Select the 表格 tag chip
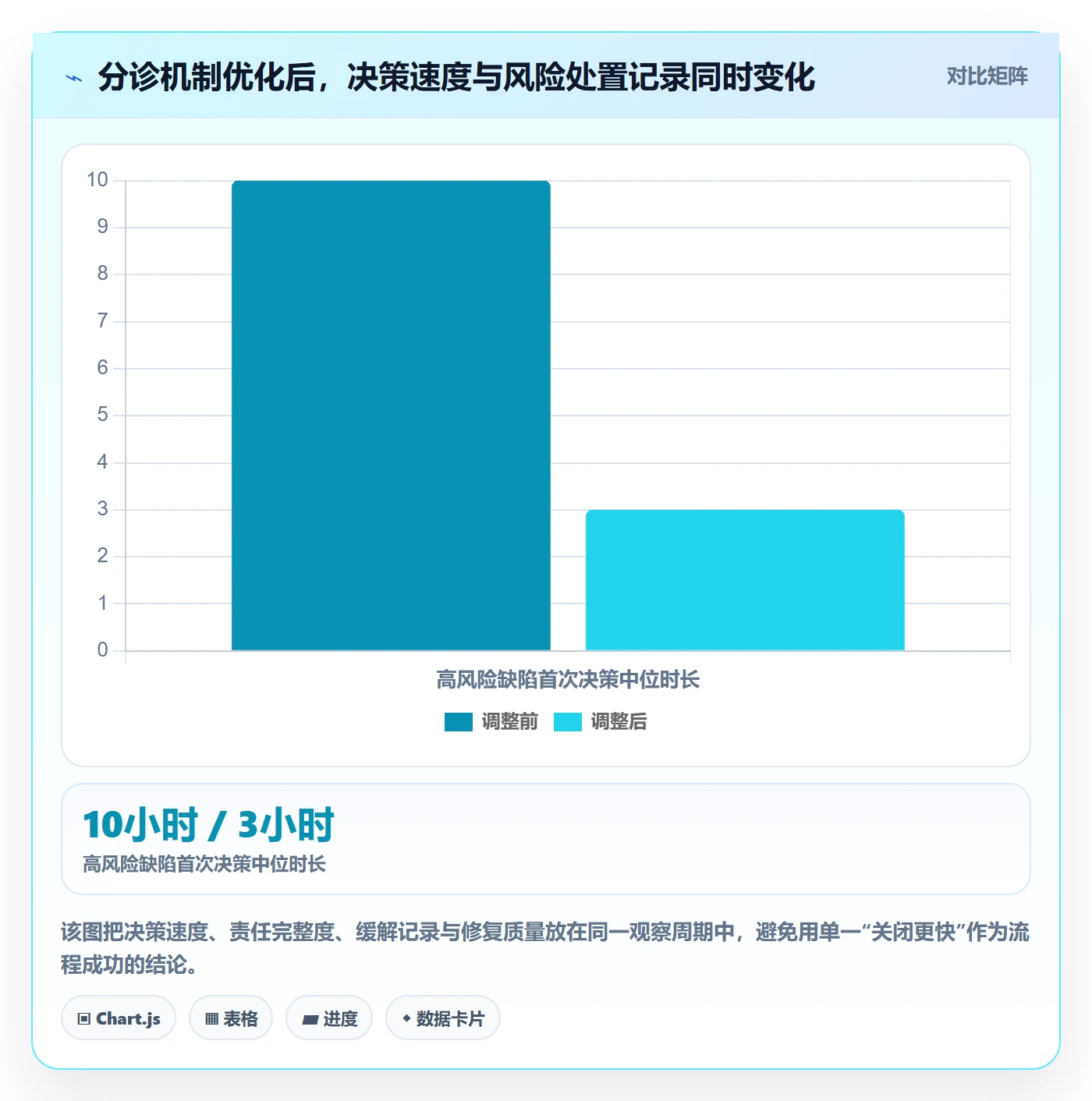Viewport: 1092px width, 1101px height. coord(231,1018)
